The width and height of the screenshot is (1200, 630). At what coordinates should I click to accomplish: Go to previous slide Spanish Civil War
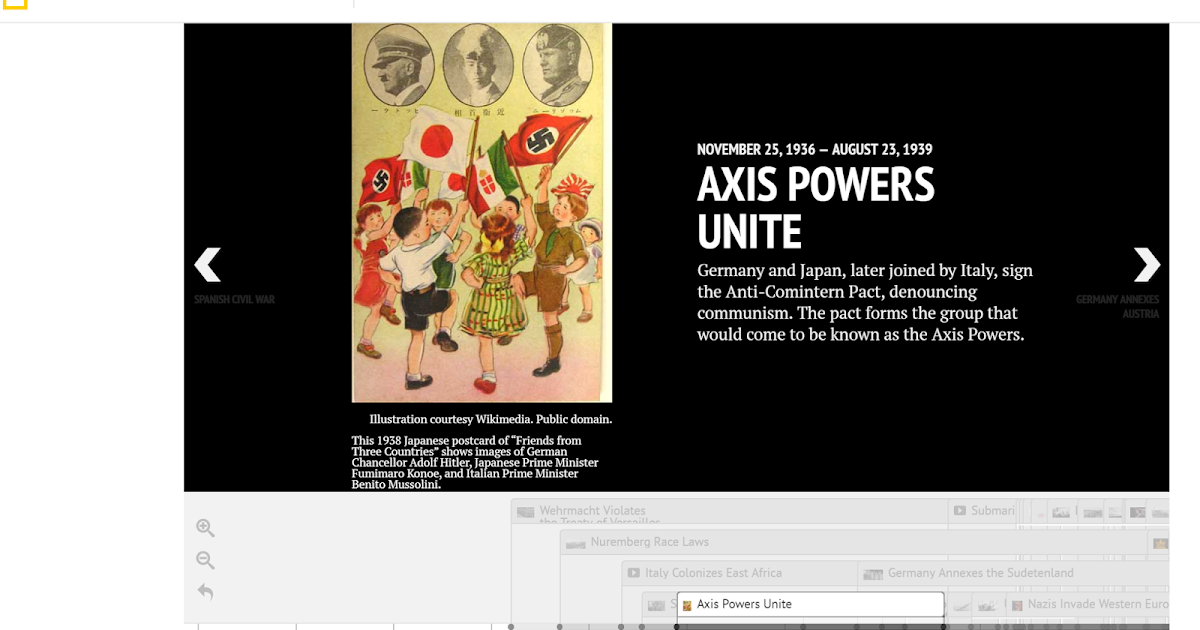[x=207, y=265]
